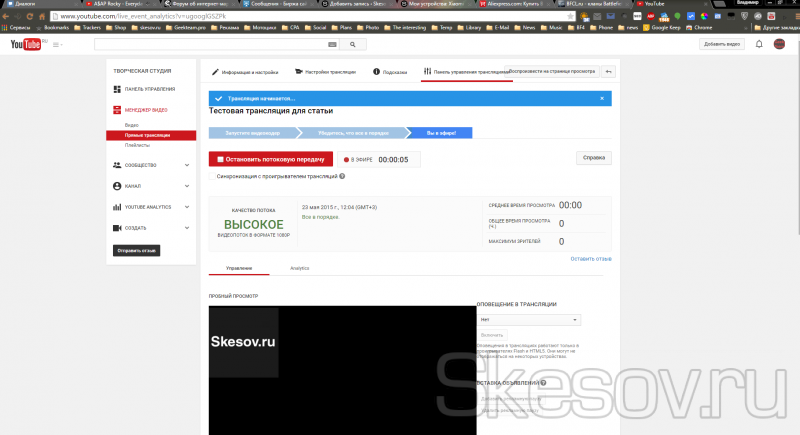Open the notifications bell

point(759,45)
